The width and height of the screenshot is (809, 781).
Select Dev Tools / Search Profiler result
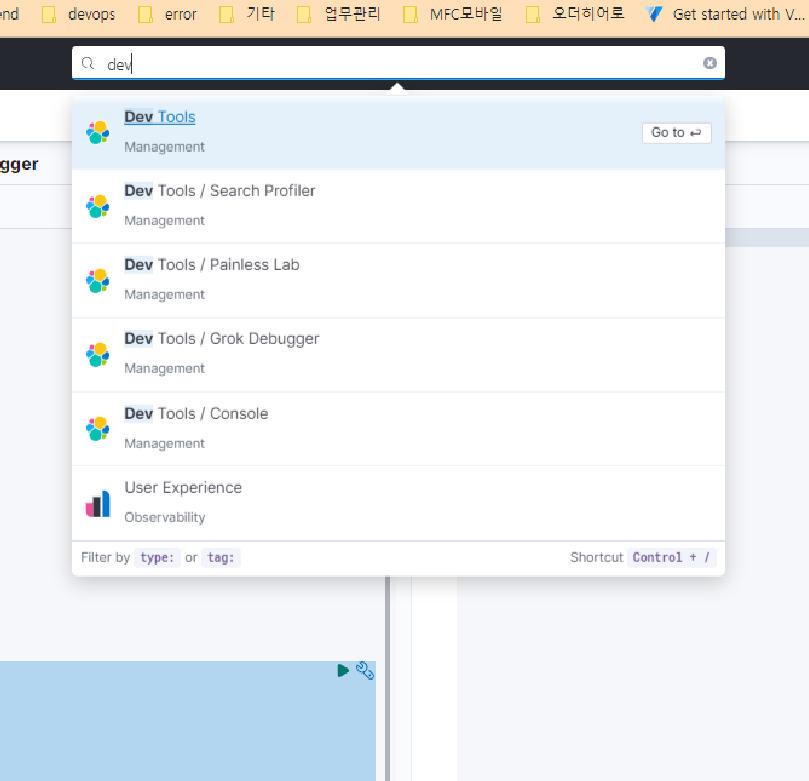point(398,206)
